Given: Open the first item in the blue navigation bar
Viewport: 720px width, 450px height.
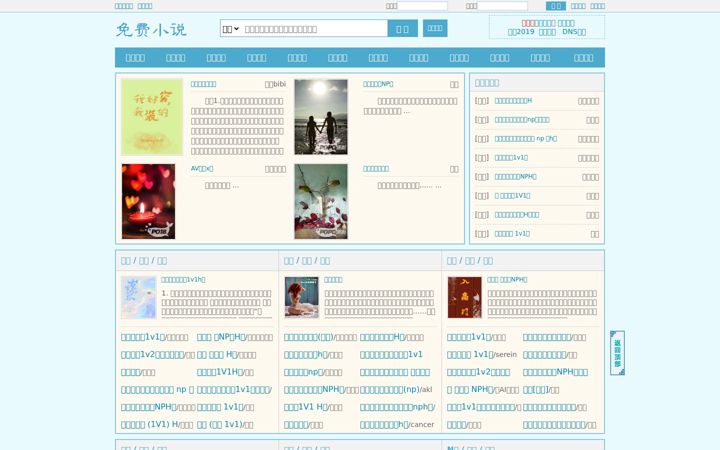Looking at the screenshot, I should [x=135, y=58].
